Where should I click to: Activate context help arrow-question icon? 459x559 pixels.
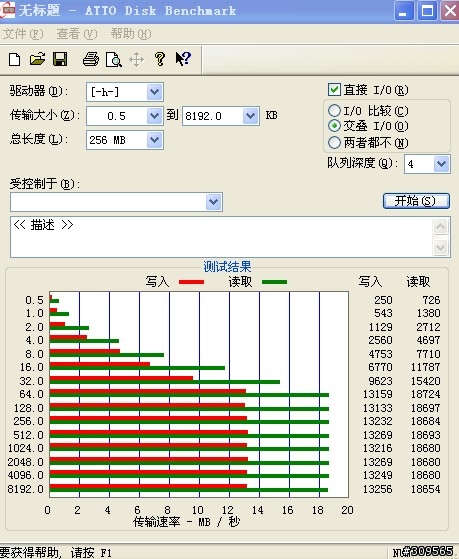point(183,59)
